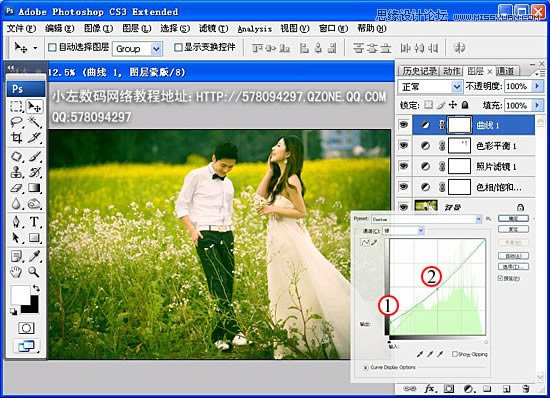550x398 pixels.
Task: Open the 正常 blend mode dropdown
Action: point(430,86)
